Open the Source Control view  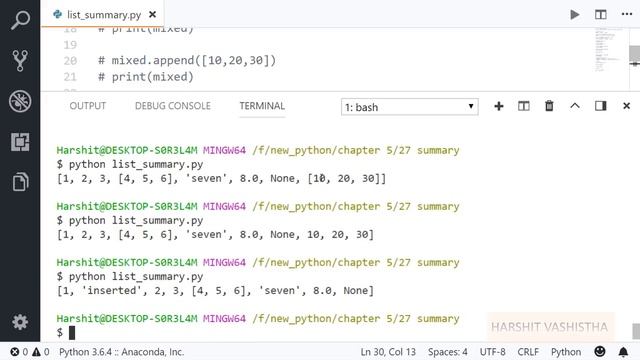click(x=20, y=60)
